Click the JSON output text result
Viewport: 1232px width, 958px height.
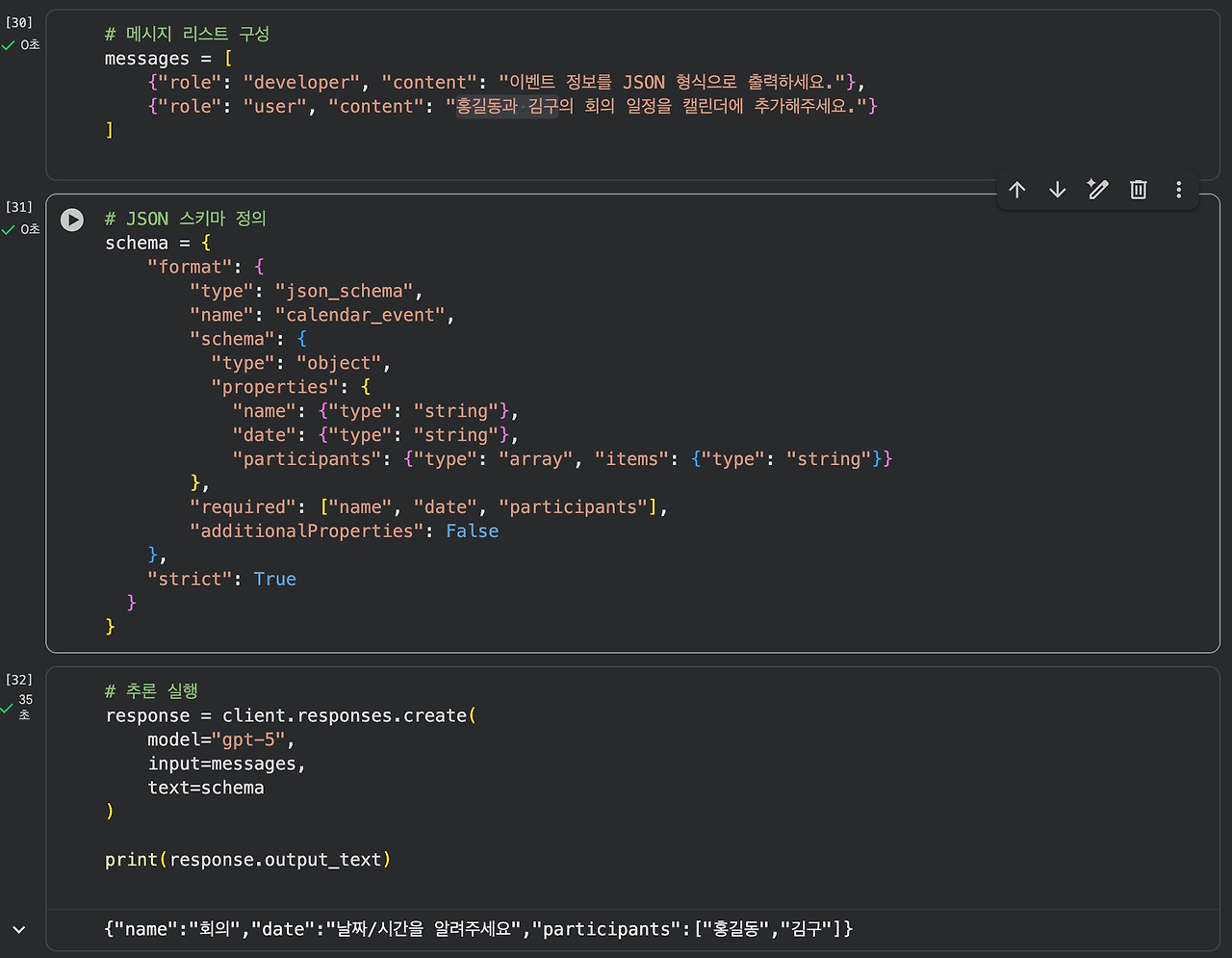coord(479,929)
